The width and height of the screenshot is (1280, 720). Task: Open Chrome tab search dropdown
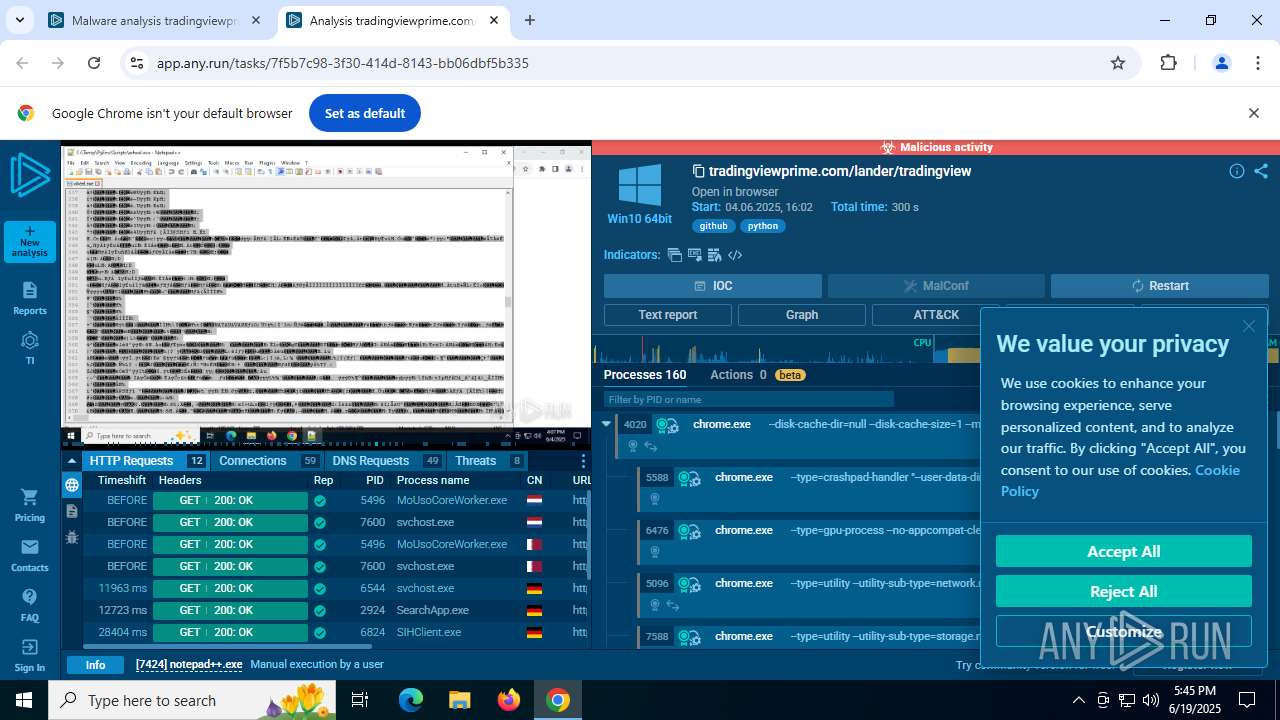(20, 20)
